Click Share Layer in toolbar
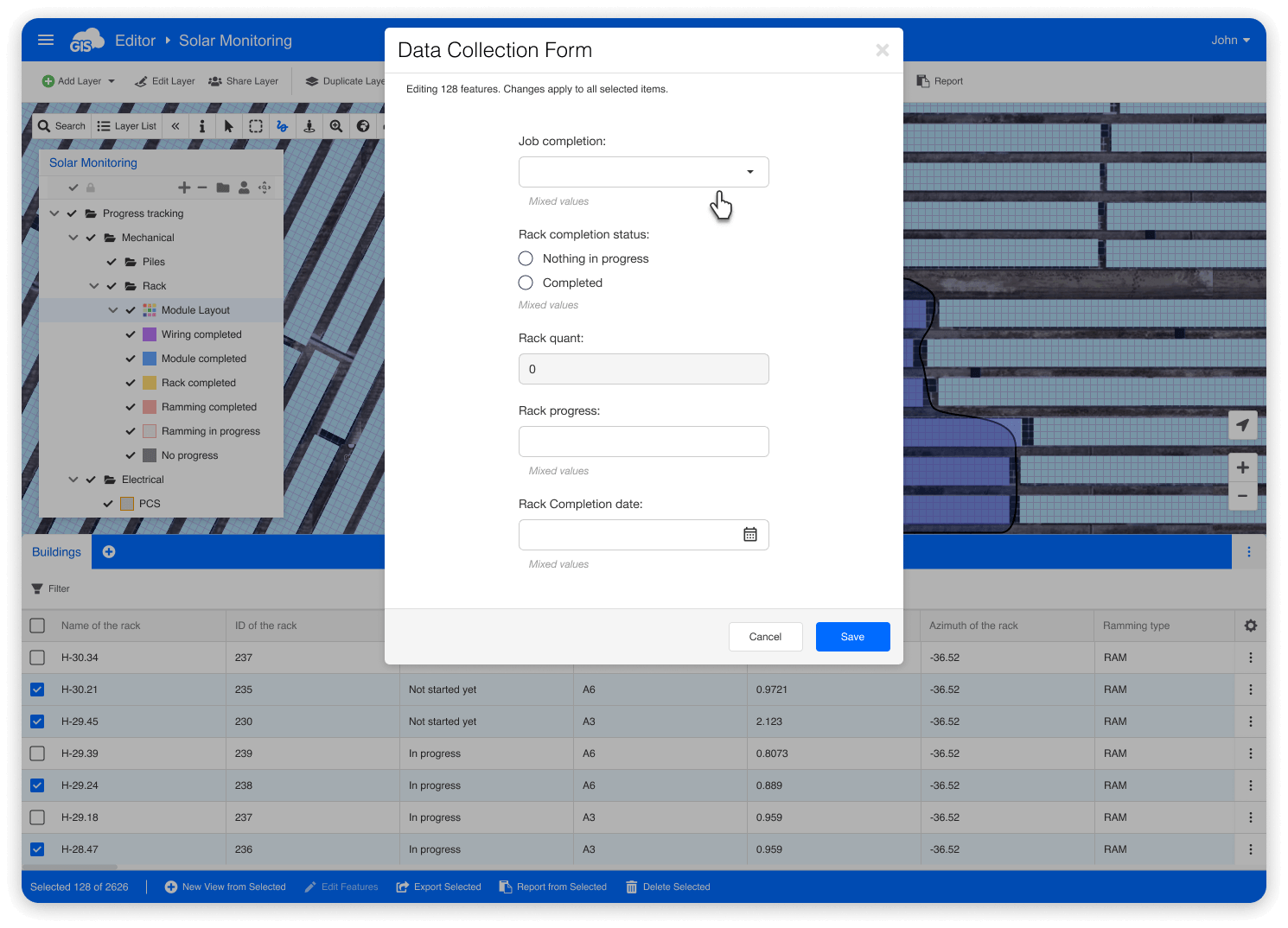 click(244, 81)
